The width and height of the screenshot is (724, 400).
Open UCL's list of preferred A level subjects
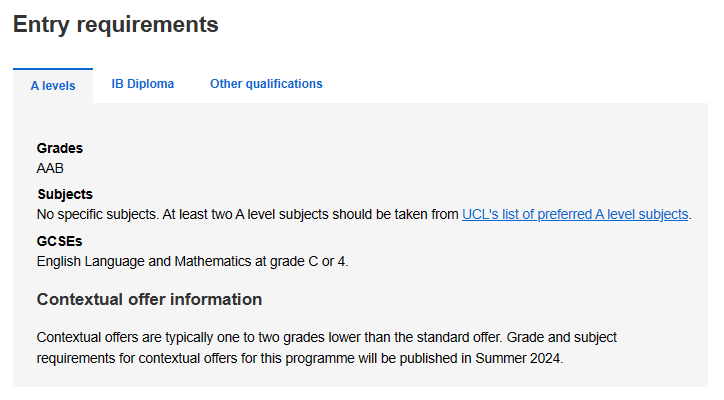575,214
